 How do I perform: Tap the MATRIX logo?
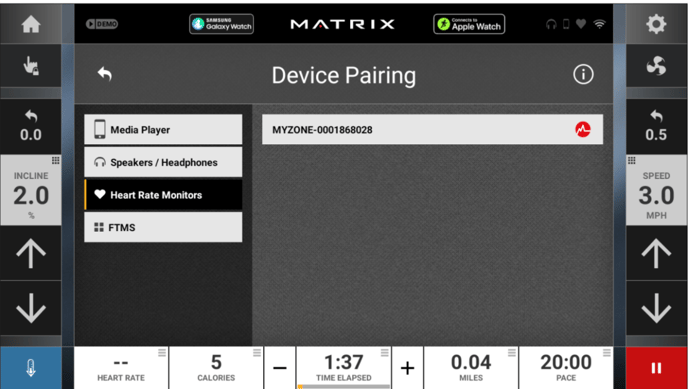[x=343, y=24]
